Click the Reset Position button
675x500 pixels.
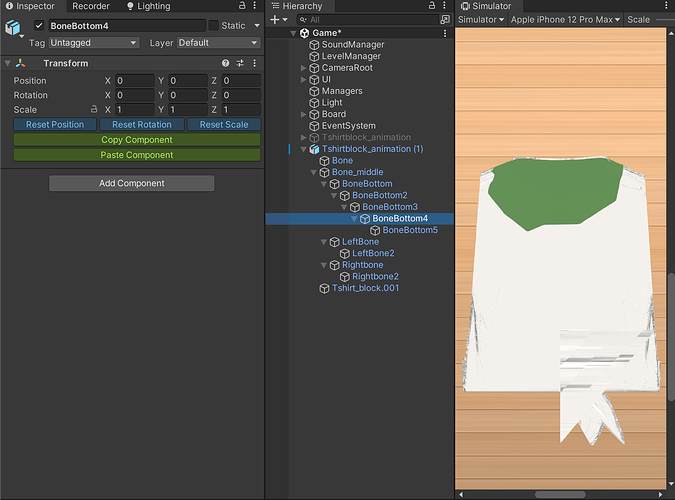(55, 124)
